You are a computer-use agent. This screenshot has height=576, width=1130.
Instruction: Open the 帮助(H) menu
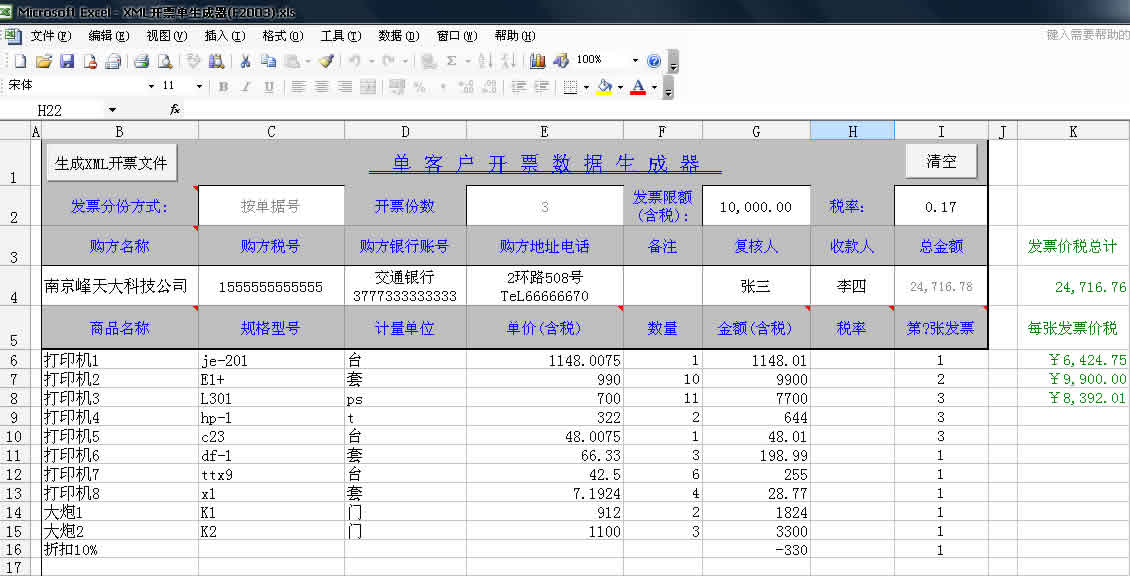pyautogui.click(x=515, y=35)
